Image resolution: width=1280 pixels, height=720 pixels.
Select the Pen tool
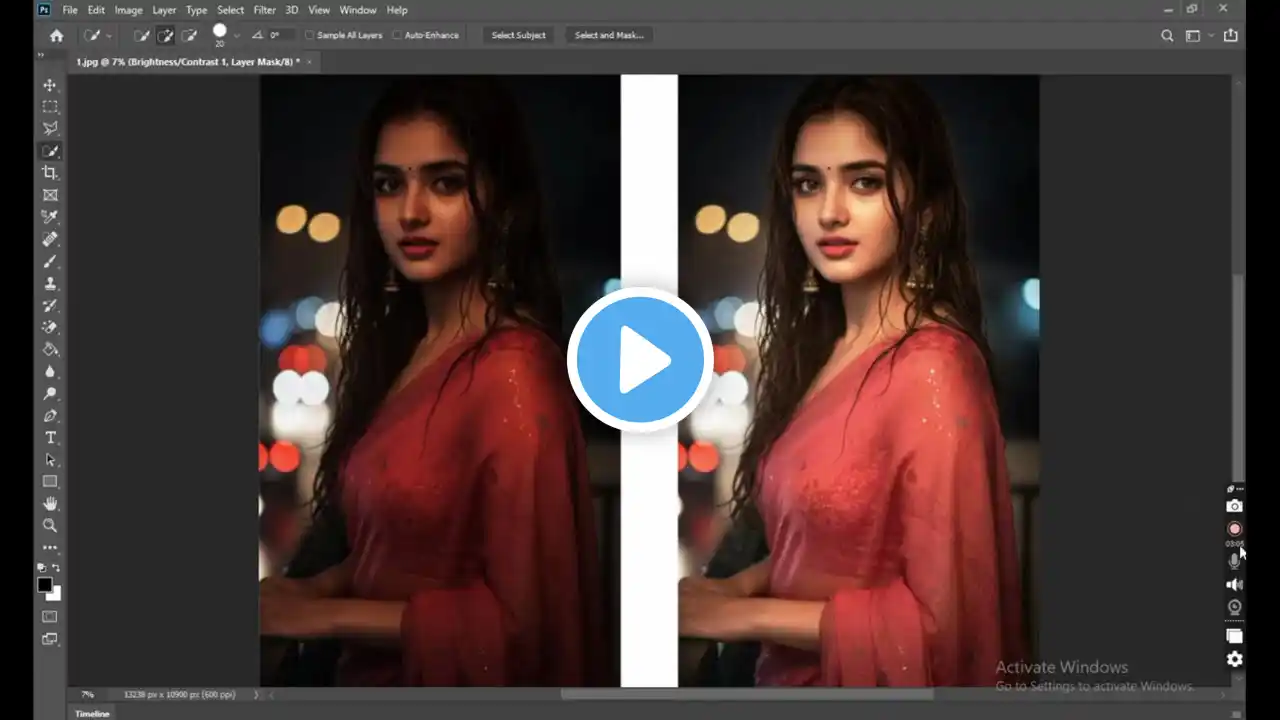pos(50,415)
